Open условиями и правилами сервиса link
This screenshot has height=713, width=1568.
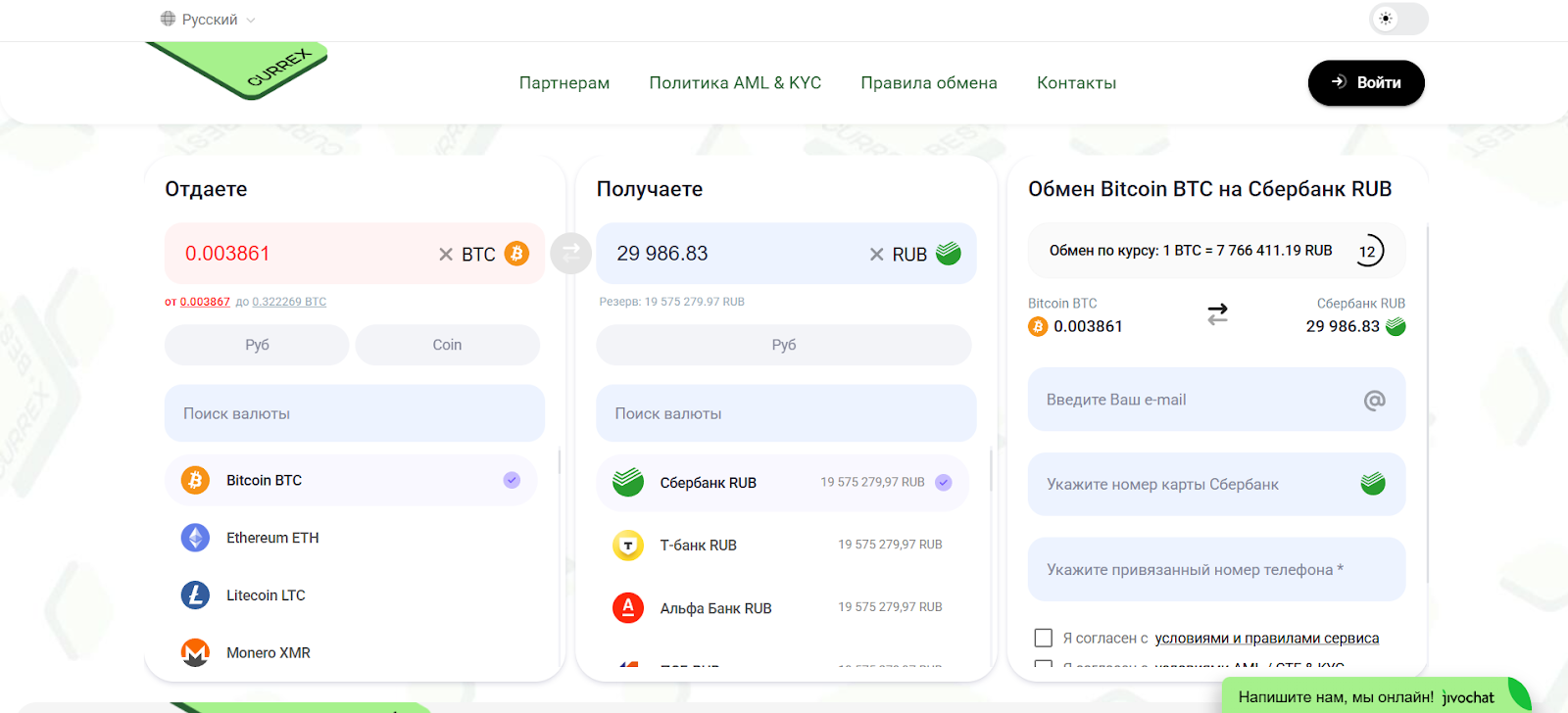1266,639
